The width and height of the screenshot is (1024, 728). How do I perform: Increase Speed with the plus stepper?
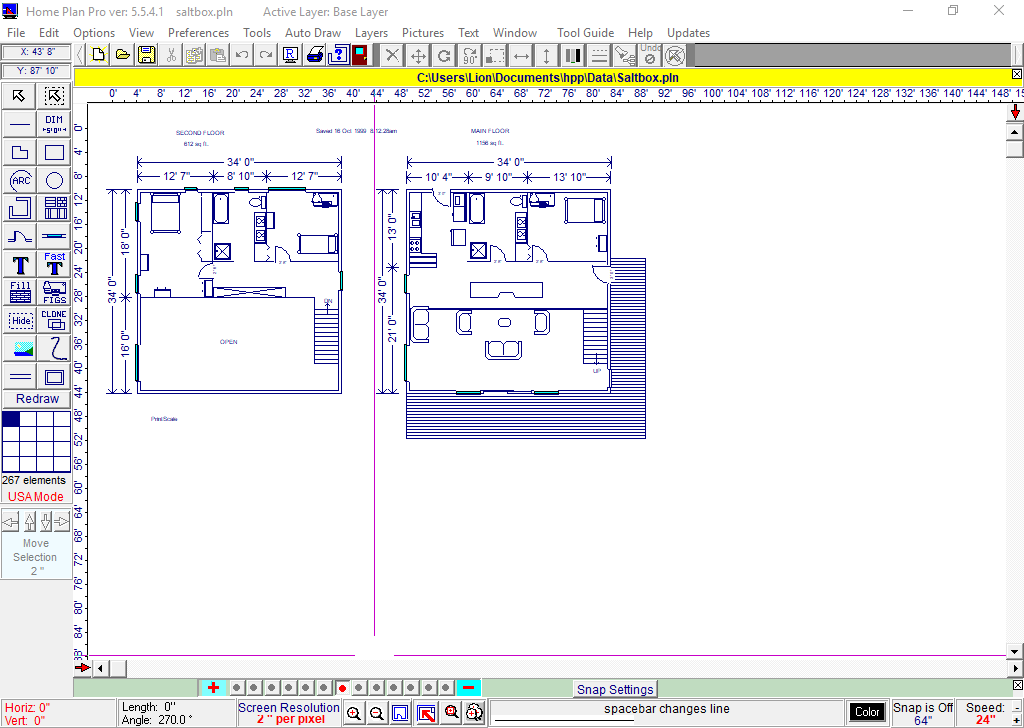pos(1017,720)
